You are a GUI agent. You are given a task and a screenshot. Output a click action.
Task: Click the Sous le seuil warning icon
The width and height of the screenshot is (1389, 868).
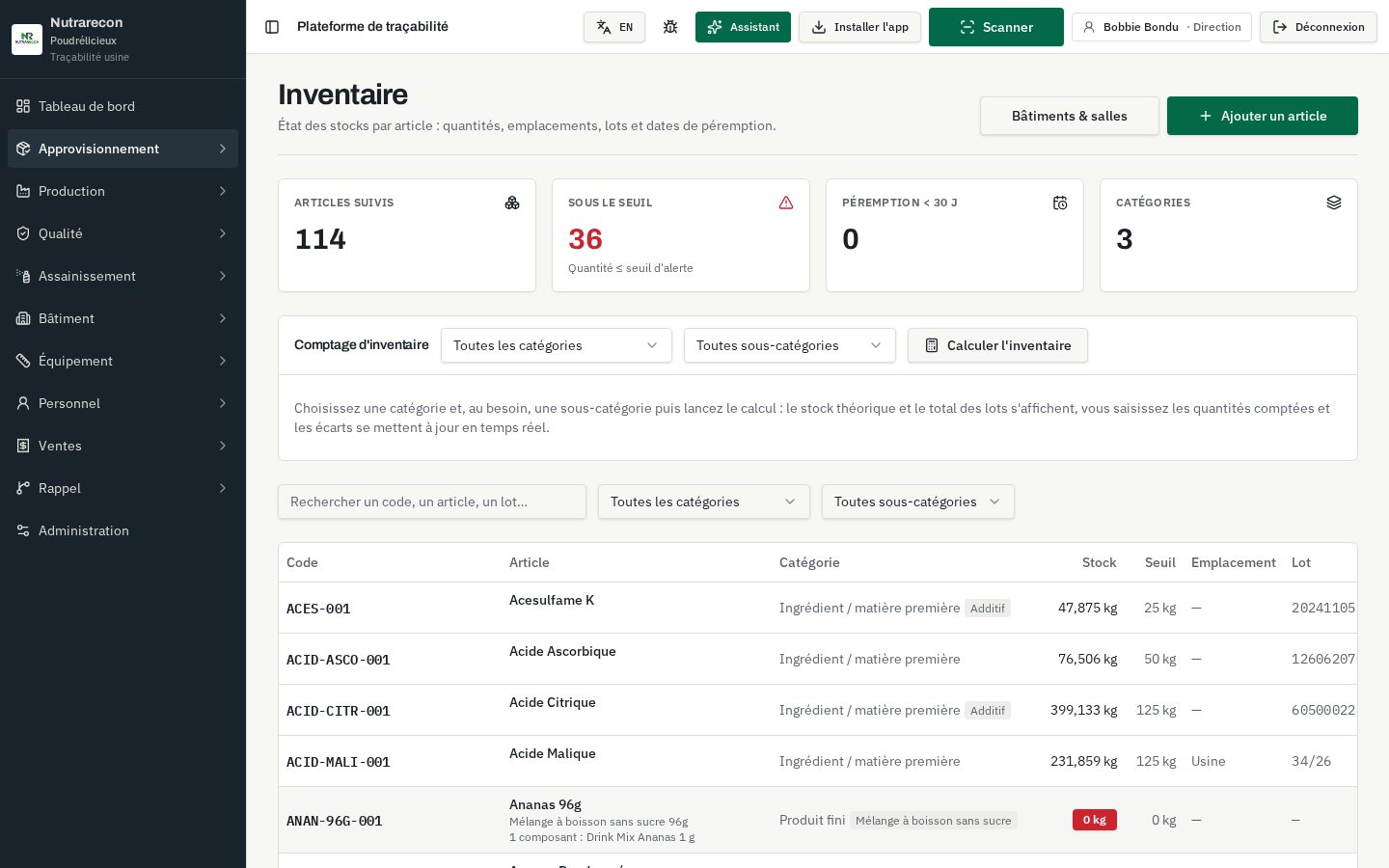pyautogui.click(x=786, y=203)
